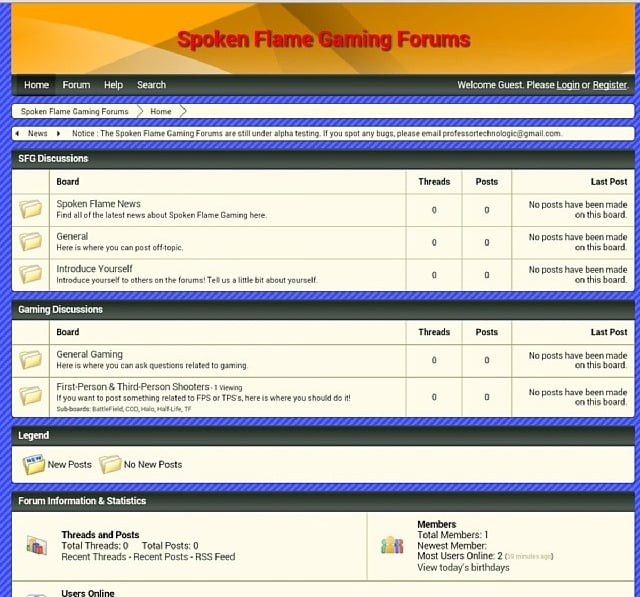Click the Register link

click(610, 85)
